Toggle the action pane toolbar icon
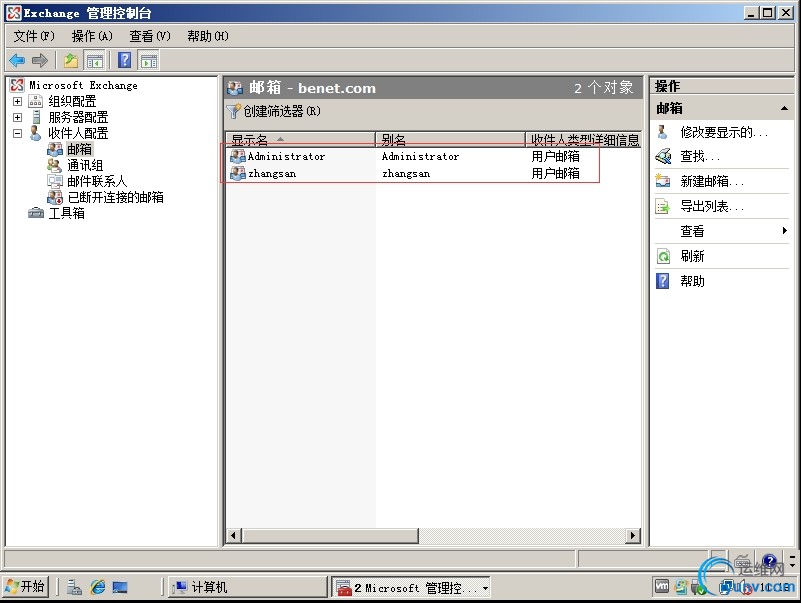Viewport: 801px width, 603px height. [149, 61]
